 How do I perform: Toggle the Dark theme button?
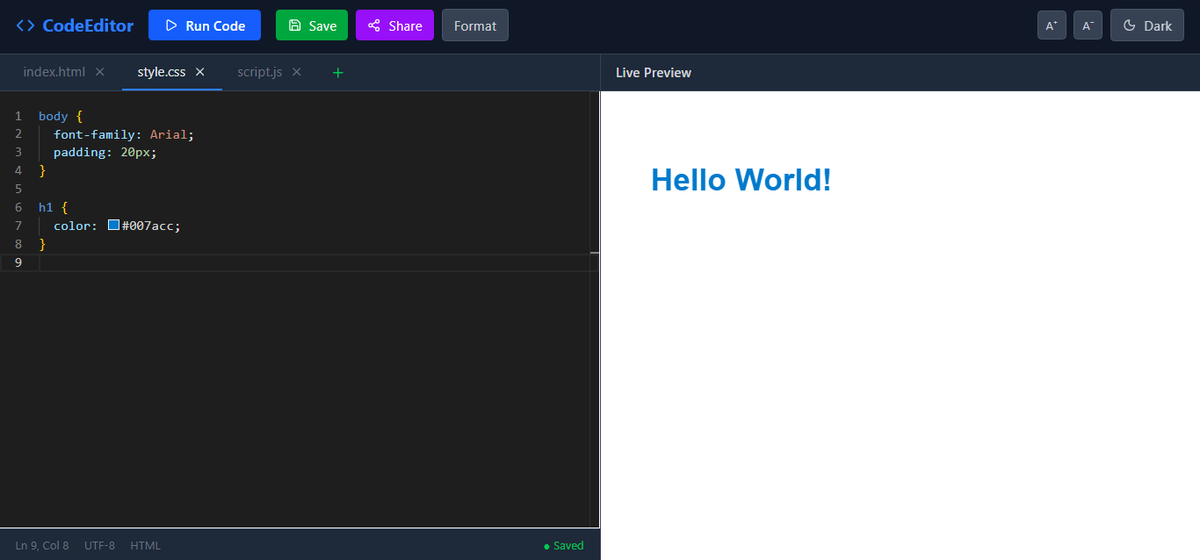point(1147,26)
